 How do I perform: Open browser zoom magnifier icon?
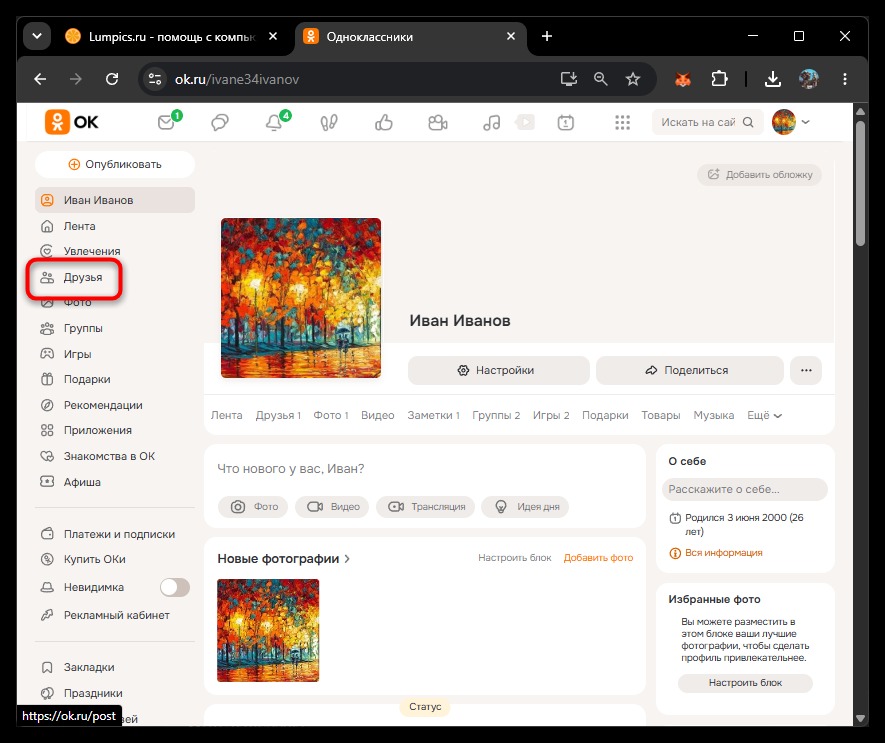tap(601, 79)
